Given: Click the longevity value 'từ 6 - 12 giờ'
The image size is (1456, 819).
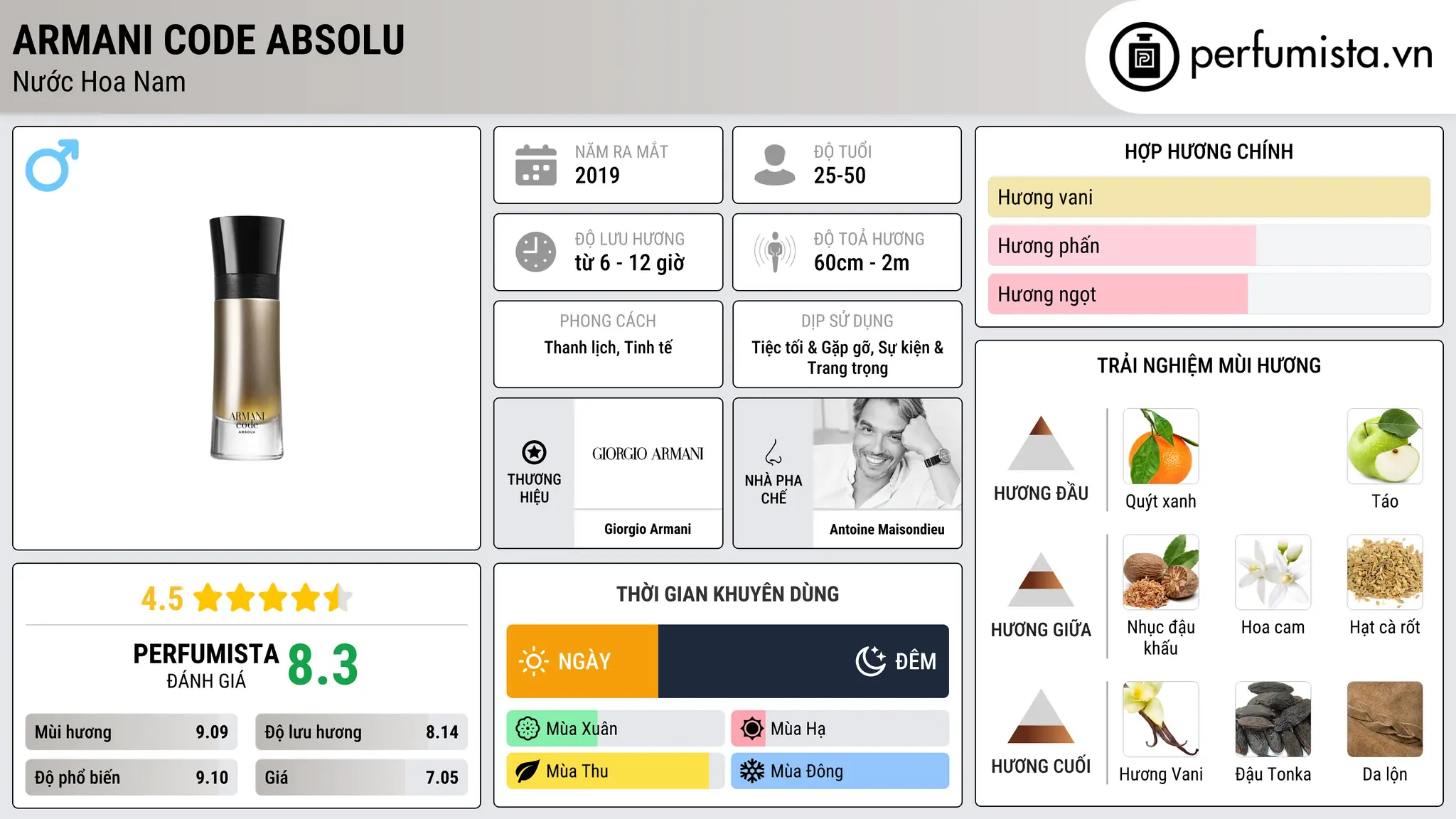Looking at the screenshot, I should pos(630,263).
